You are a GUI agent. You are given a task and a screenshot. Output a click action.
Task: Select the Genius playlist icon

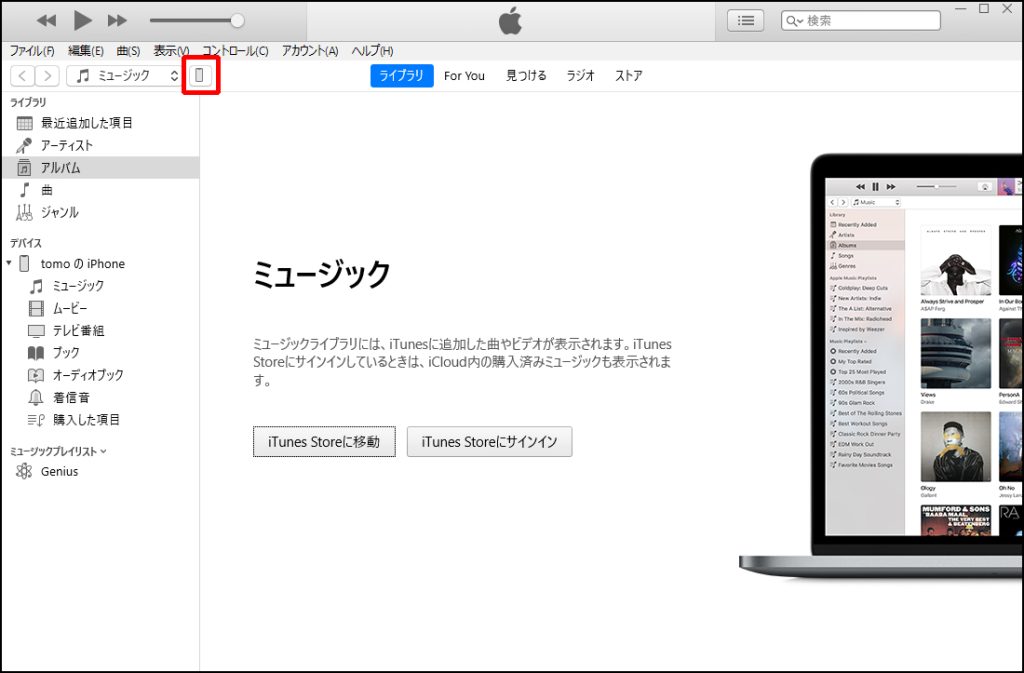(24, 471)
